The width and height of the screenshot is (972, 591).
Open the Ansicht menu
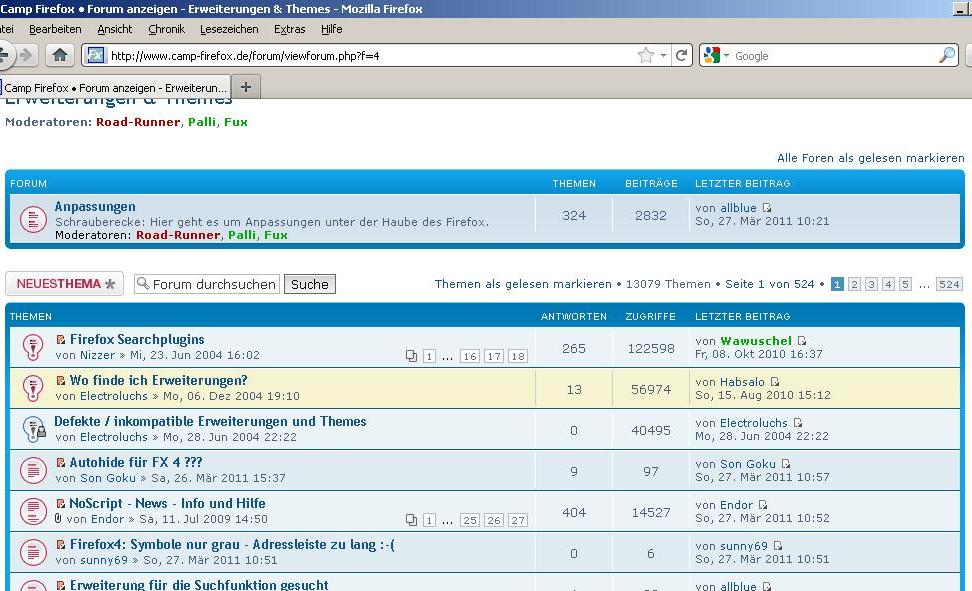click(x=115, y=29)
